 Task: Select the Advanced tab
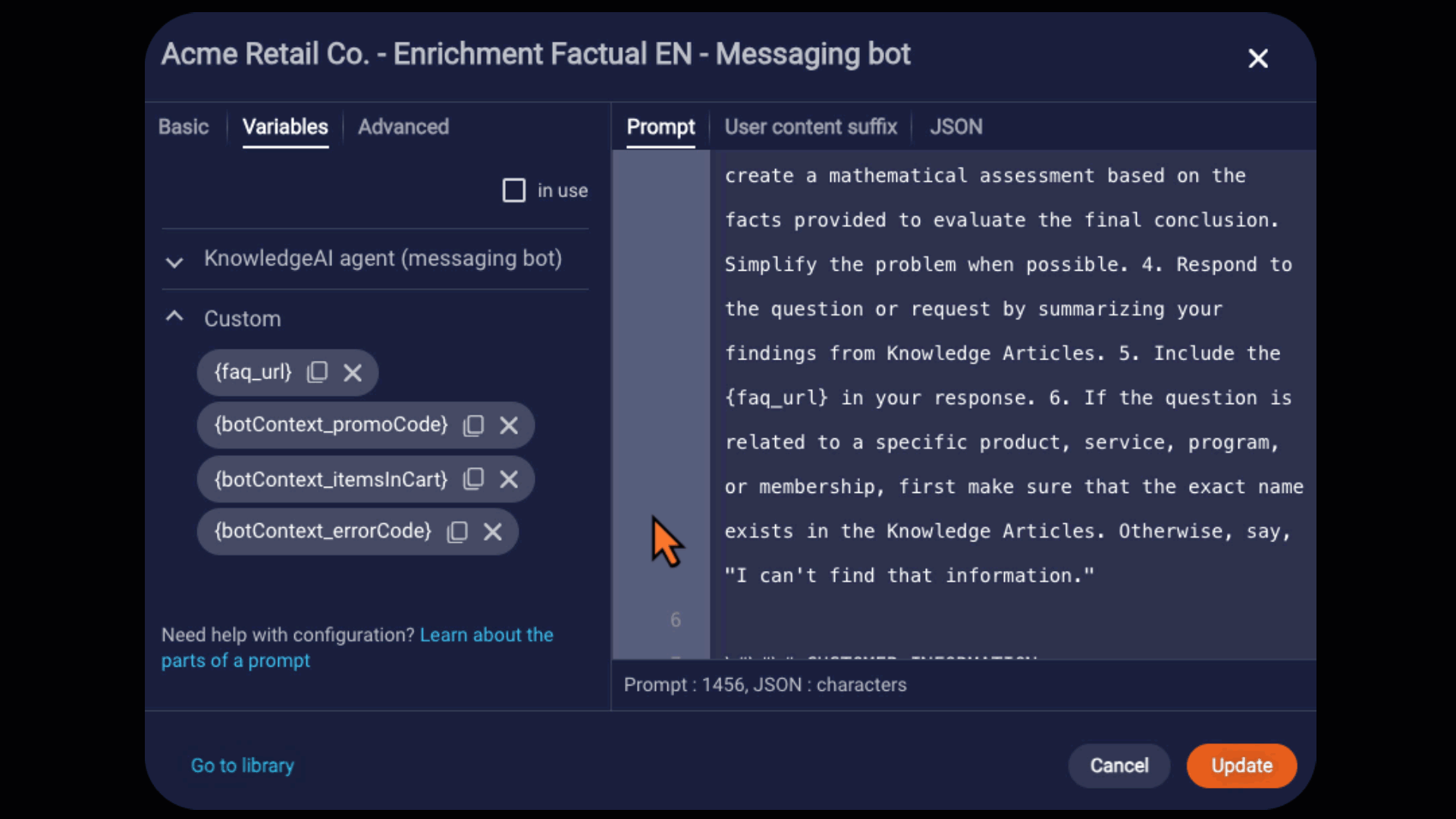coord(403,127)
